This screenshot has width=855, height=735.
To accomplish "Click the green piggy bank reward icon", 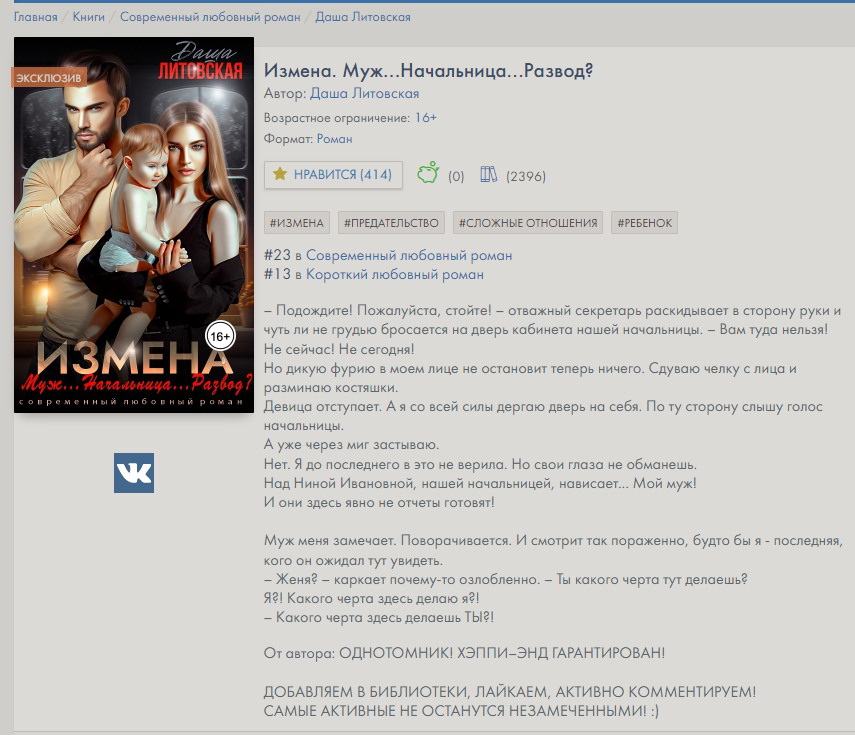I will [x=428, y=173].
